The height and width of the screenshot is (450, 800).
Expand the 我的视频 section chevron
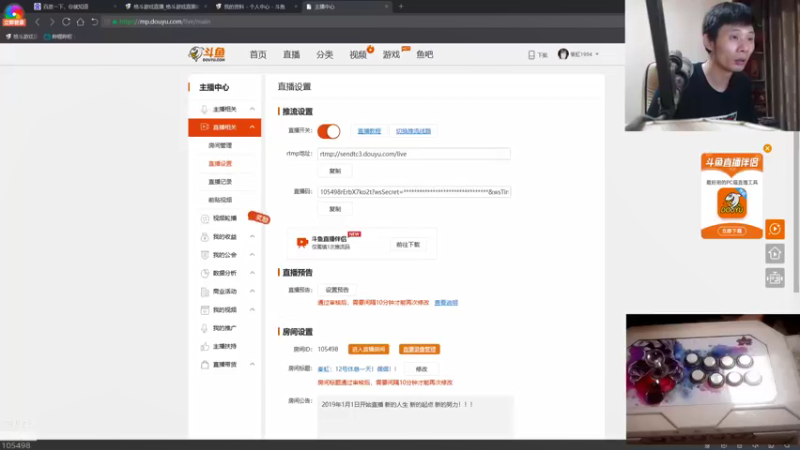pos(252,310)
